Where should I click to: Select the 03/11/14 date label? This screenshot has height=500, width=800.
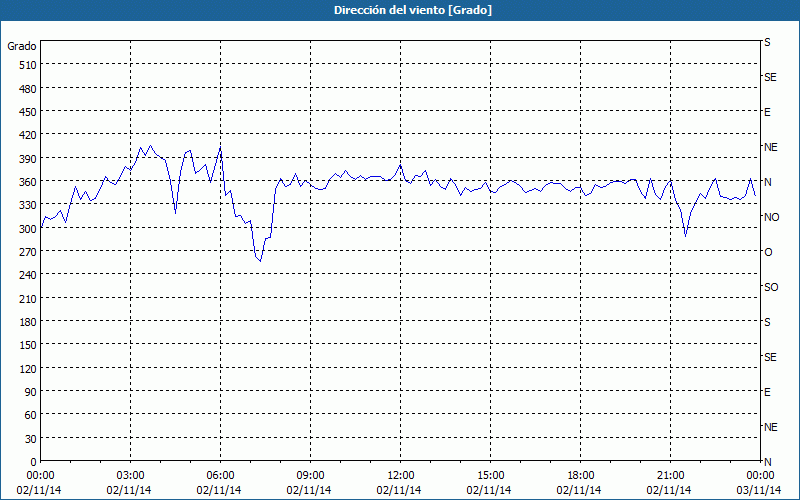pos(760,490)
